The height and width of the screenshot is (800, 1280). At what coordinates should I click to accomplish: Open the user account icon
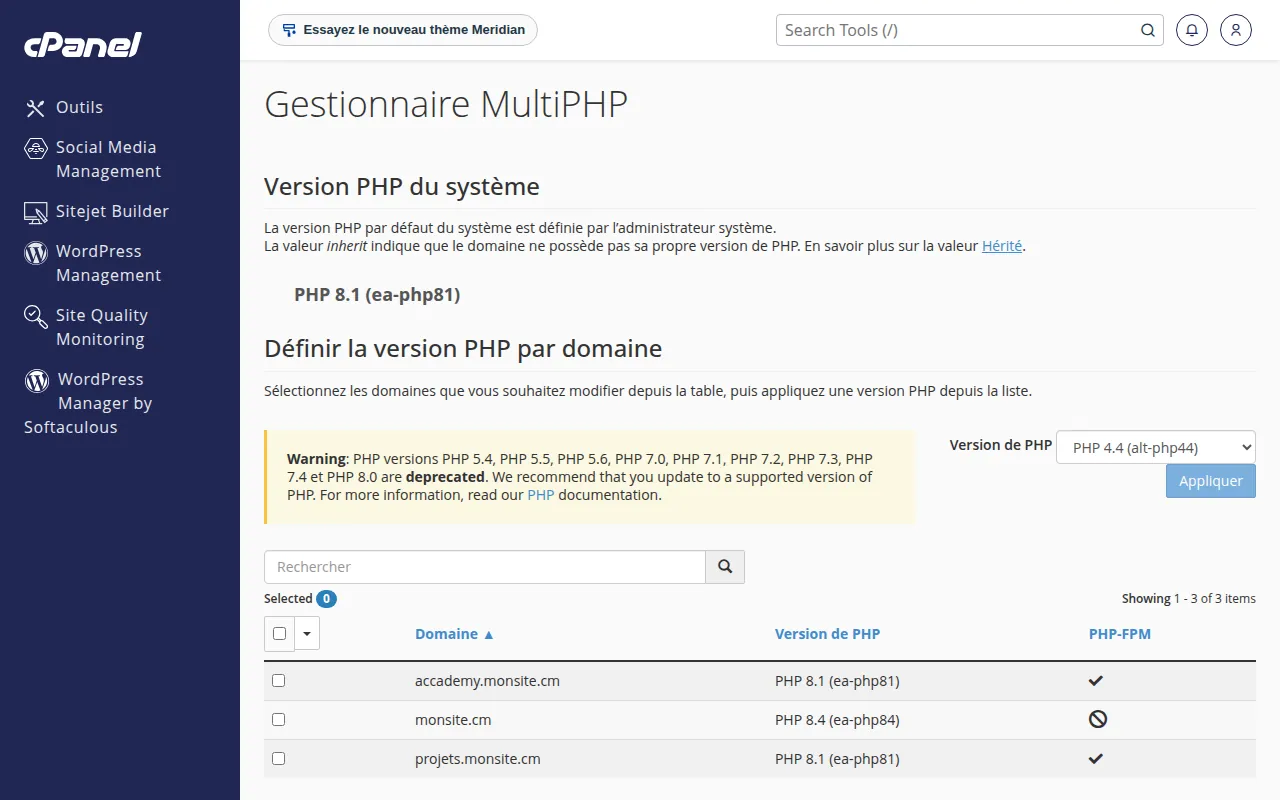pos(1236,30)
